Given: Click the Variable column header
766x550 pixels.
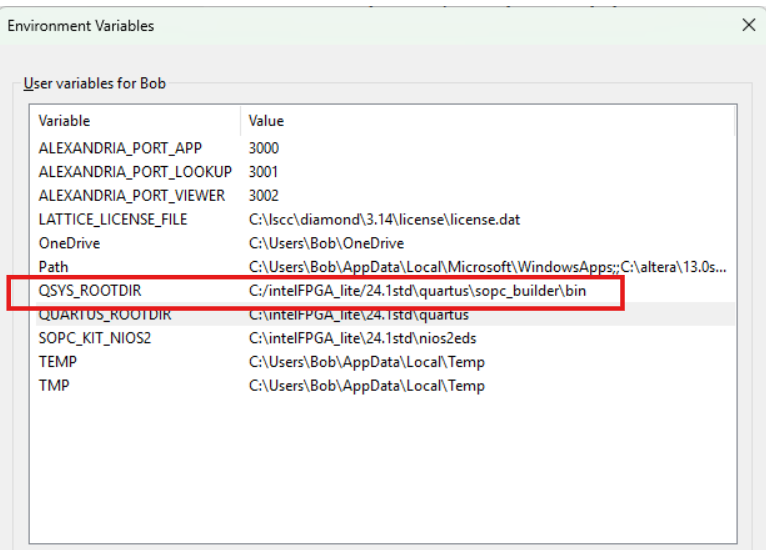Looking at the screenshot, I should pyautogui.click(x=65, y=121).
